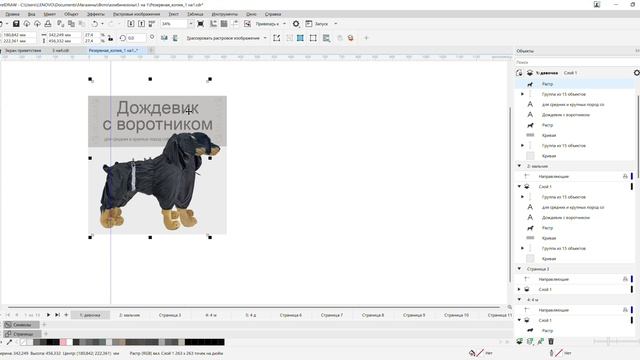Click the Export icon in toolbar

tap(141, 24)
